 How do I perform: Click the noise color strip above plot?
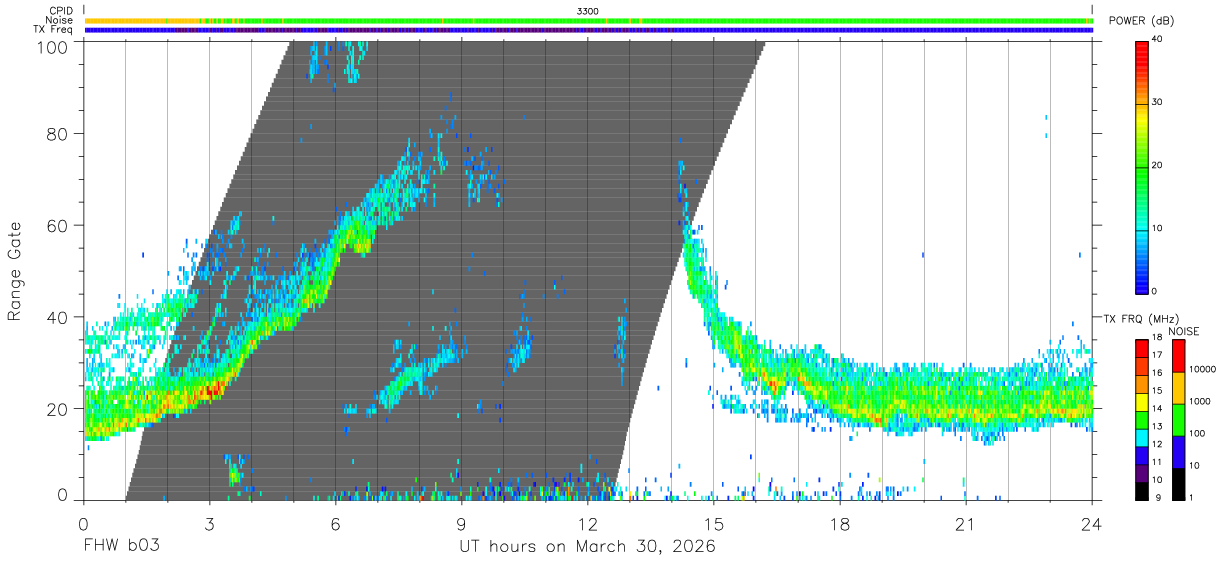588,20
